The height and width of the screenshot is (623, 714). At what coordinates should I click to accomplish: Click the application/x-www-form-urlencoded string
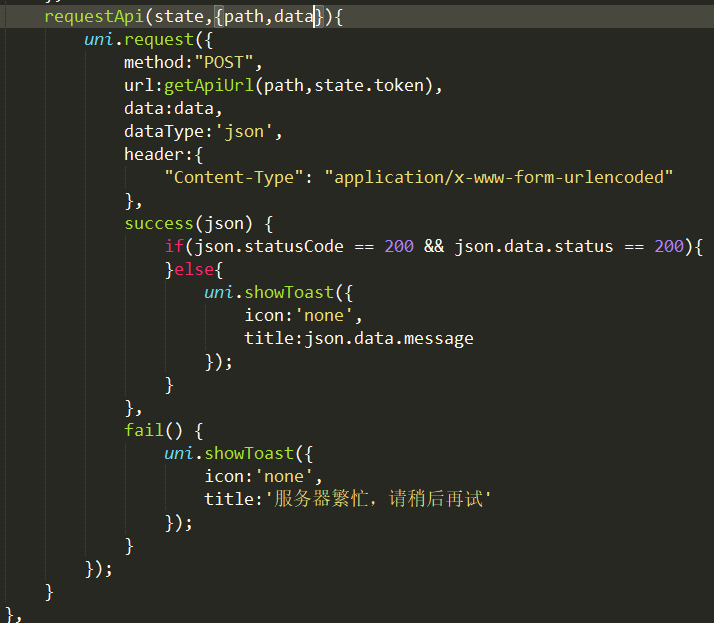tap(498, 177)
